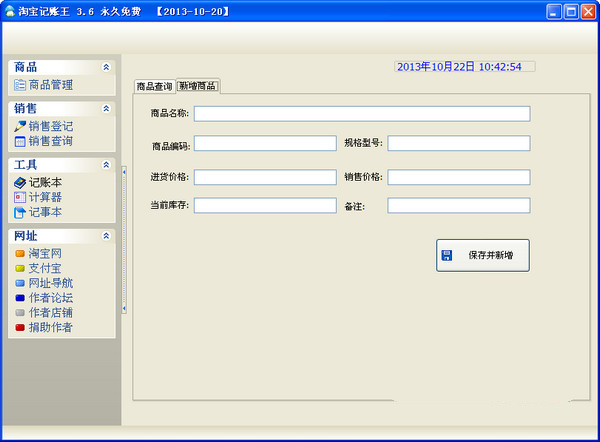
Task: Click the date time display 2013年10月22日
Action: (x=465, y=67)
